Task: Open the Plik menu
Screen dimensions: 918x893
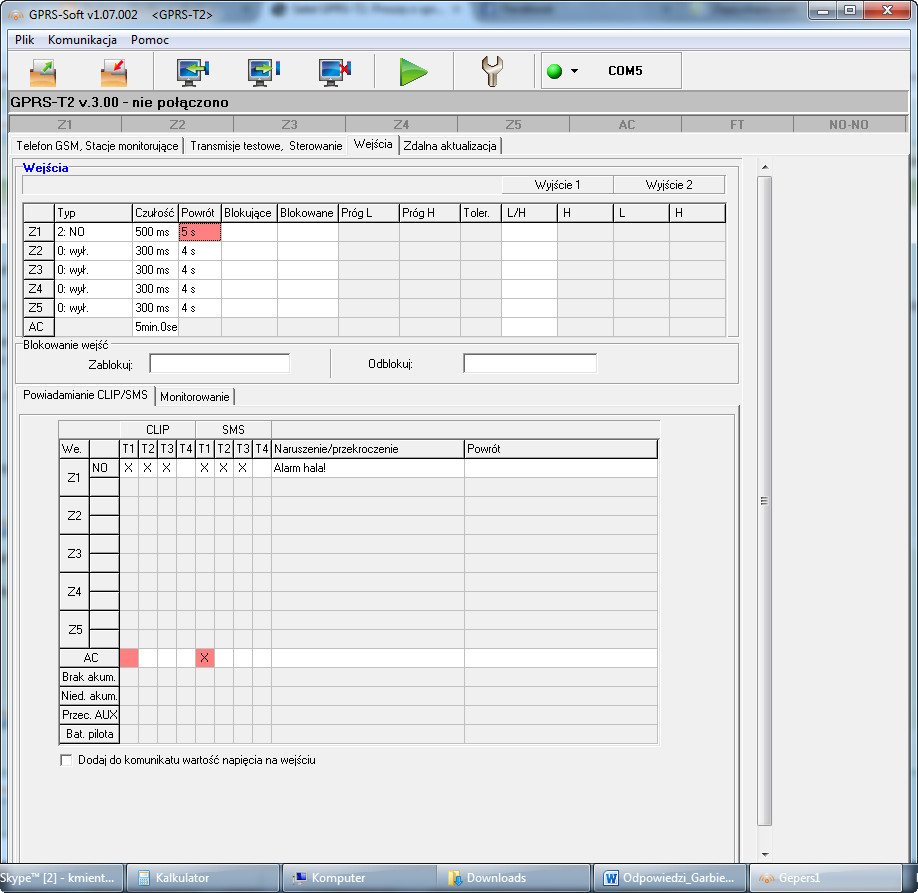Action: click(x=25, y=40)
